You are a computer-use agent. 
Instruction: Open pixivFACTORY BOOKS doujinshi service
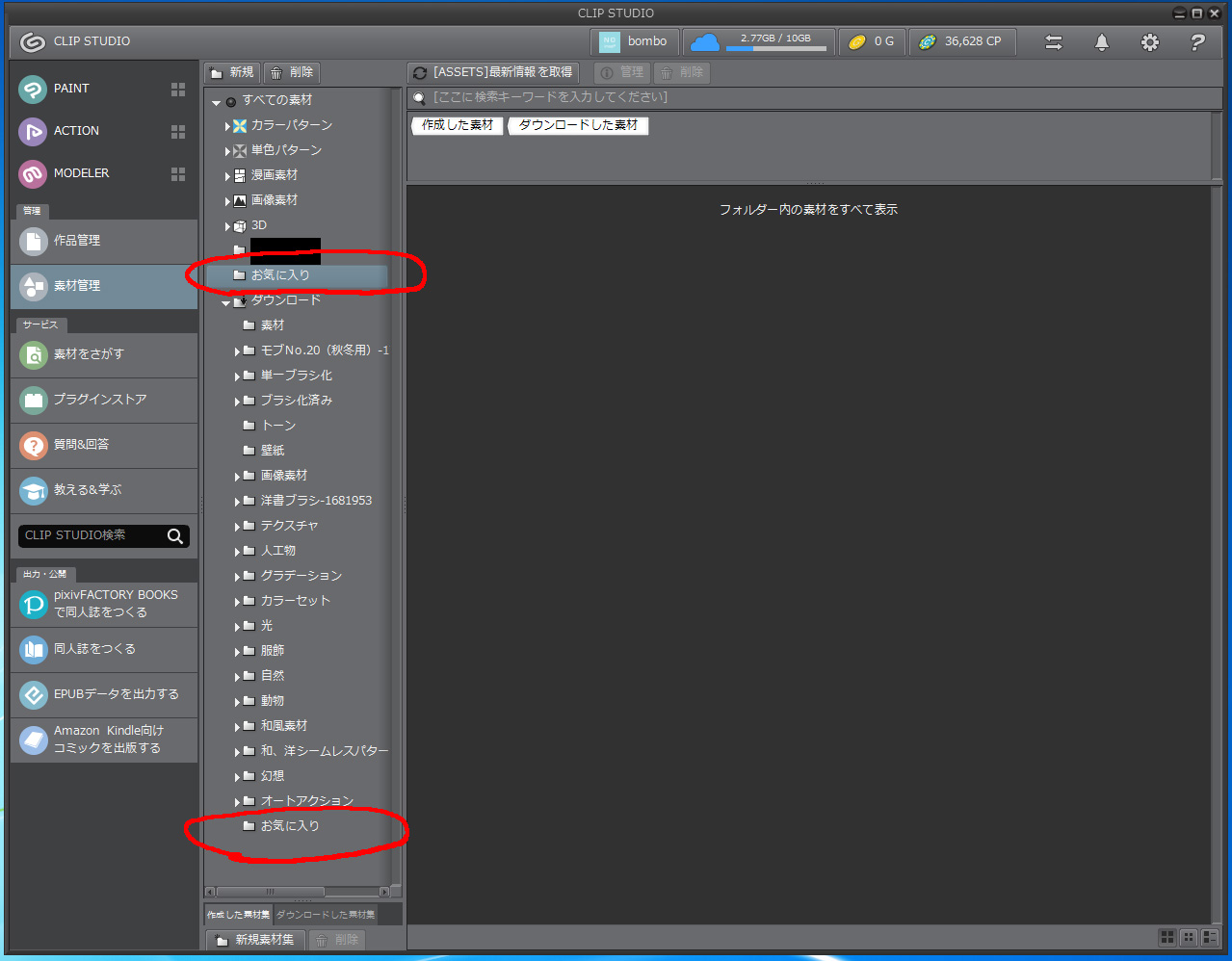coord(104,604)
